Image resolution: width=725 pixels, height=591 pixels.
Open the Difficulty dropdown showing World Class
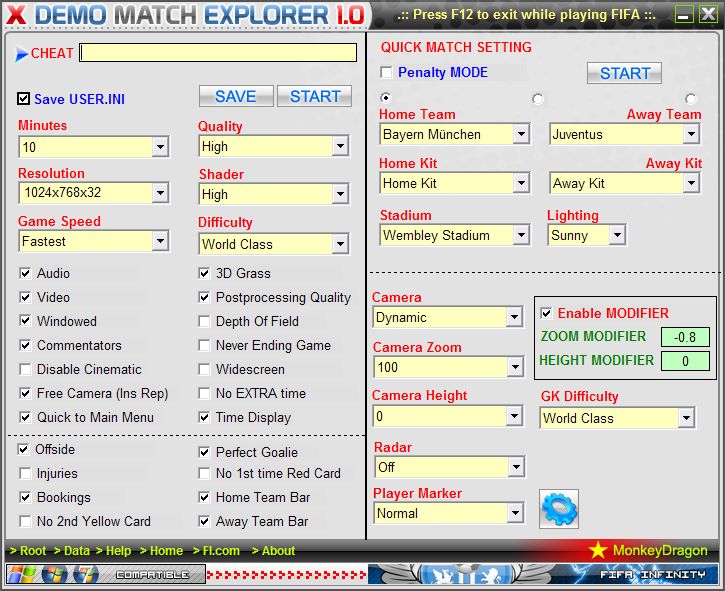pyautogui.click(x=340, y=244)
